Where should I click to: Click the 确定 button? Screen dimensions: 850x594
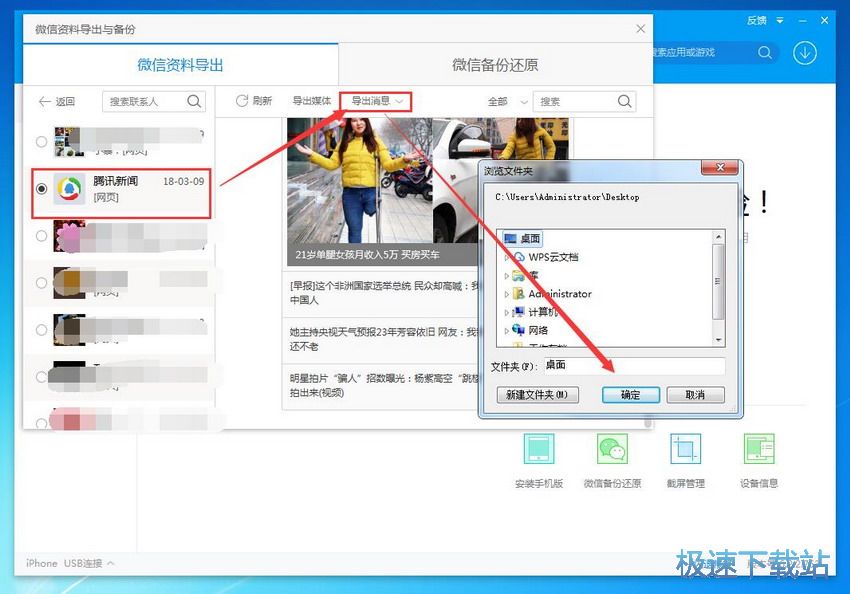[x=630, y=395]
